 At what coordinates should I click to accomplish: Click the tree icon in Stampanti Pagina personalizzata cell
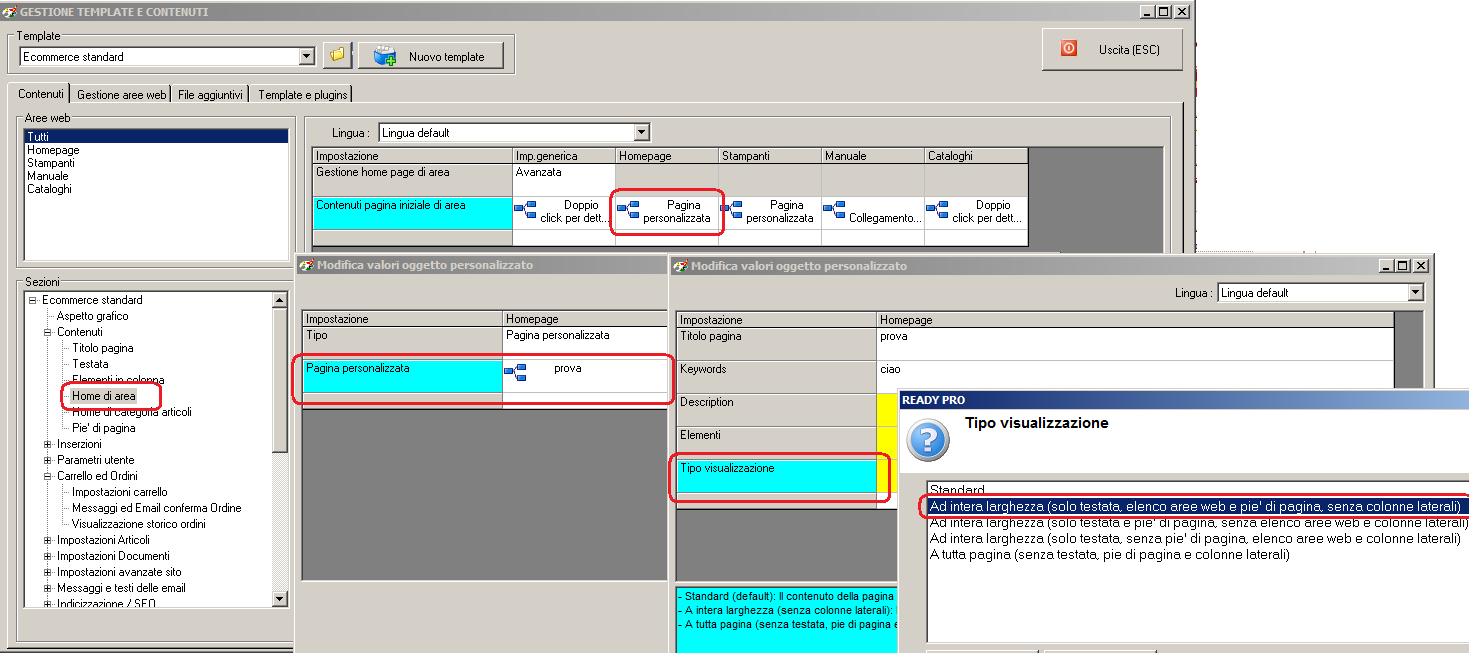click(x=731, y=210)
